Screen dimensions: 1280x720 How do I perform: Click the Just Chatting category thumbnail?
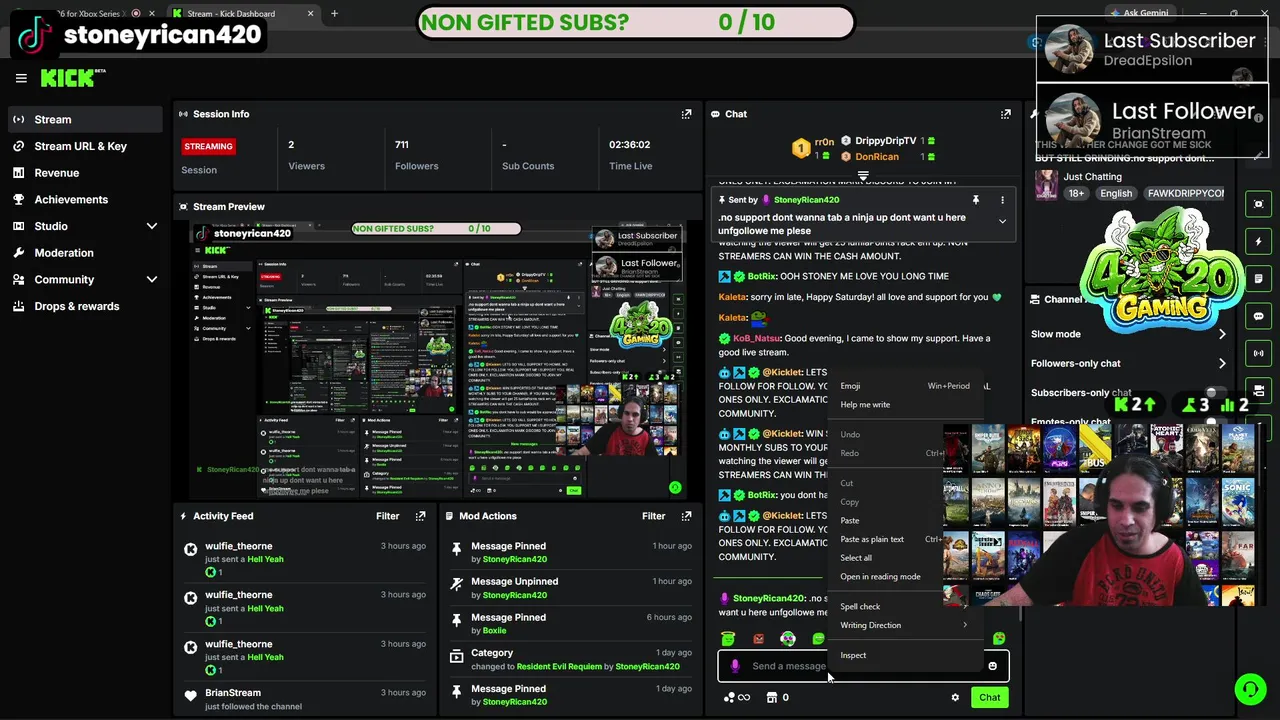[1046, 184]
